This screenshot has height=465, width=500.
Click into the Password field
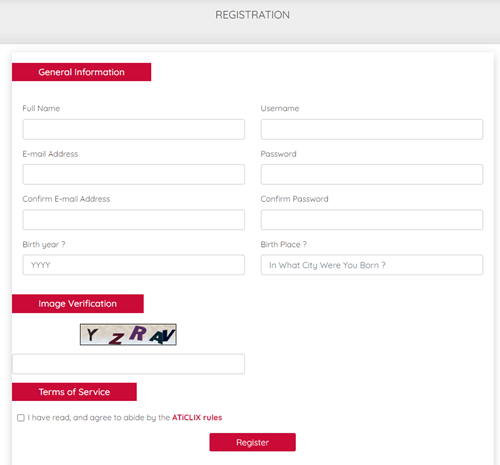pyautogui.click(x=372, y=174)
